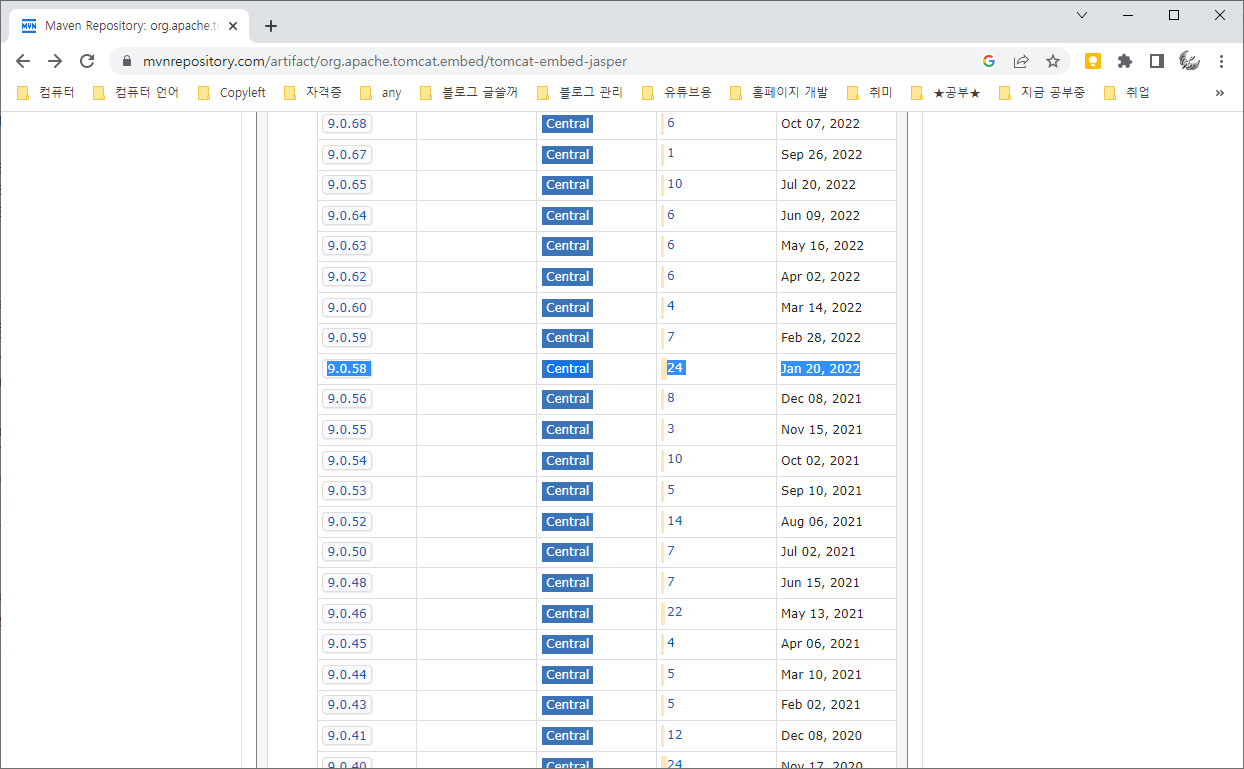The width and height of the screenshot is (1244, 769).
Task: Open version 9.0.55 link
Action: coord(347,430)
